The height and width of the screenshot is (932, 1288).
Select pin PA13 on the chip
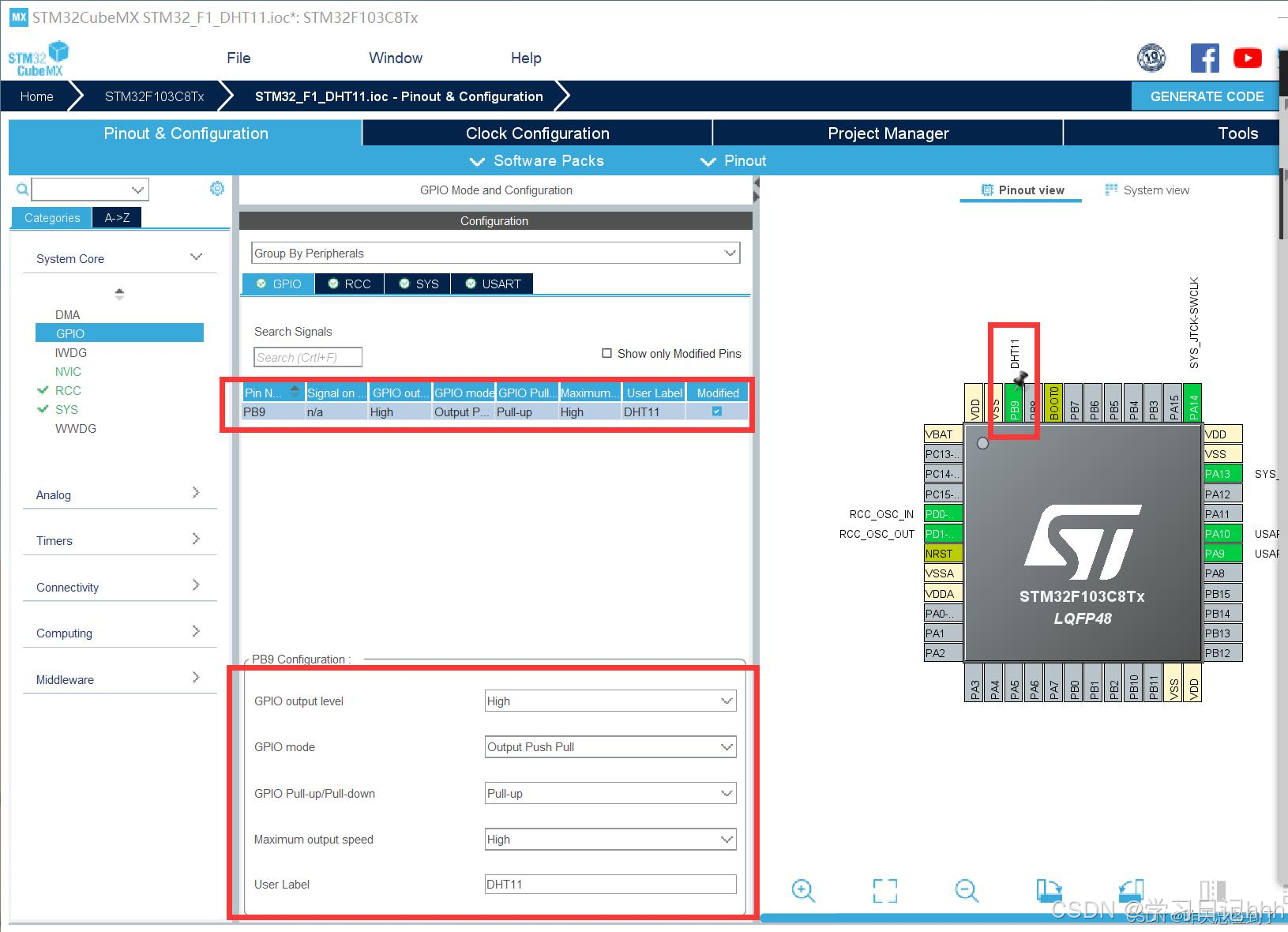(x=1222, y=474)
